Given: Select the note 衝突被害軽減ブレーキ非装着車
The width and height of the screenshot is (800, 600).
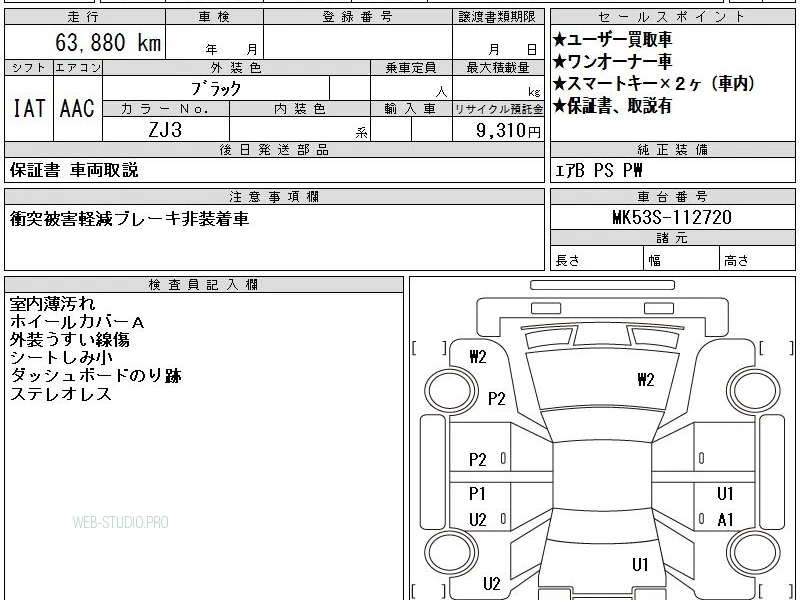Looking at the screenshot, I should pyautogui.click(x=129, y=219).
